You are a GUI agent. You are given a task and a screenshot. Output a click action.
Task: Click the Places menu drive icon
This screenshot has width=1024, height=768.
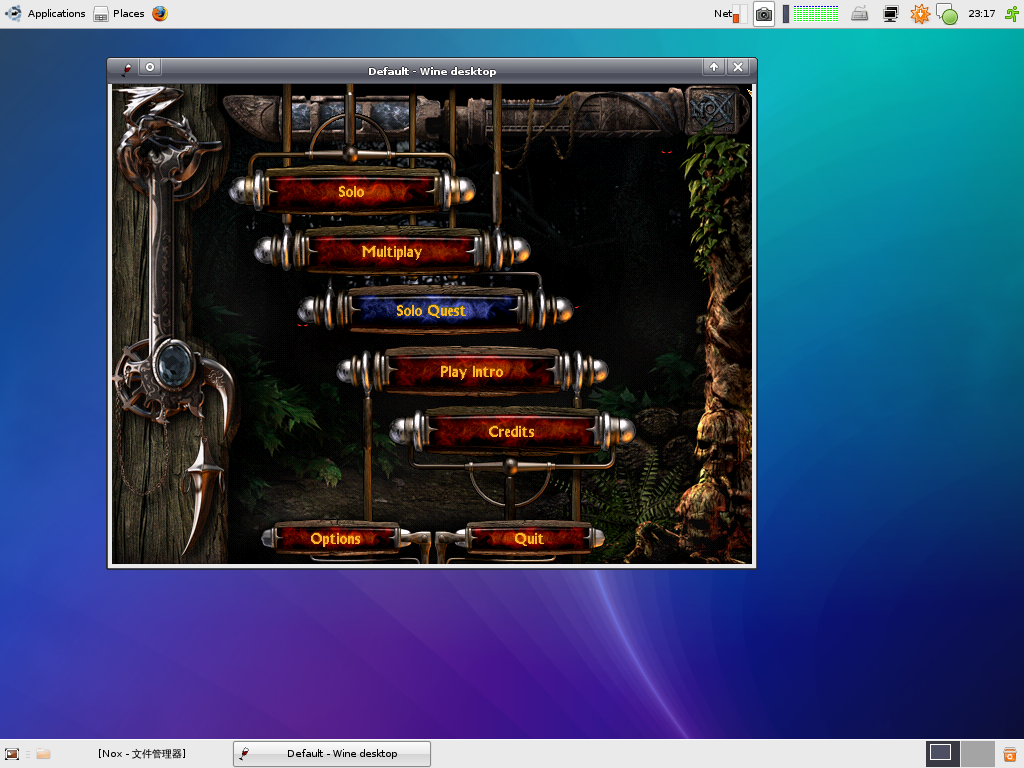point(101,14)
